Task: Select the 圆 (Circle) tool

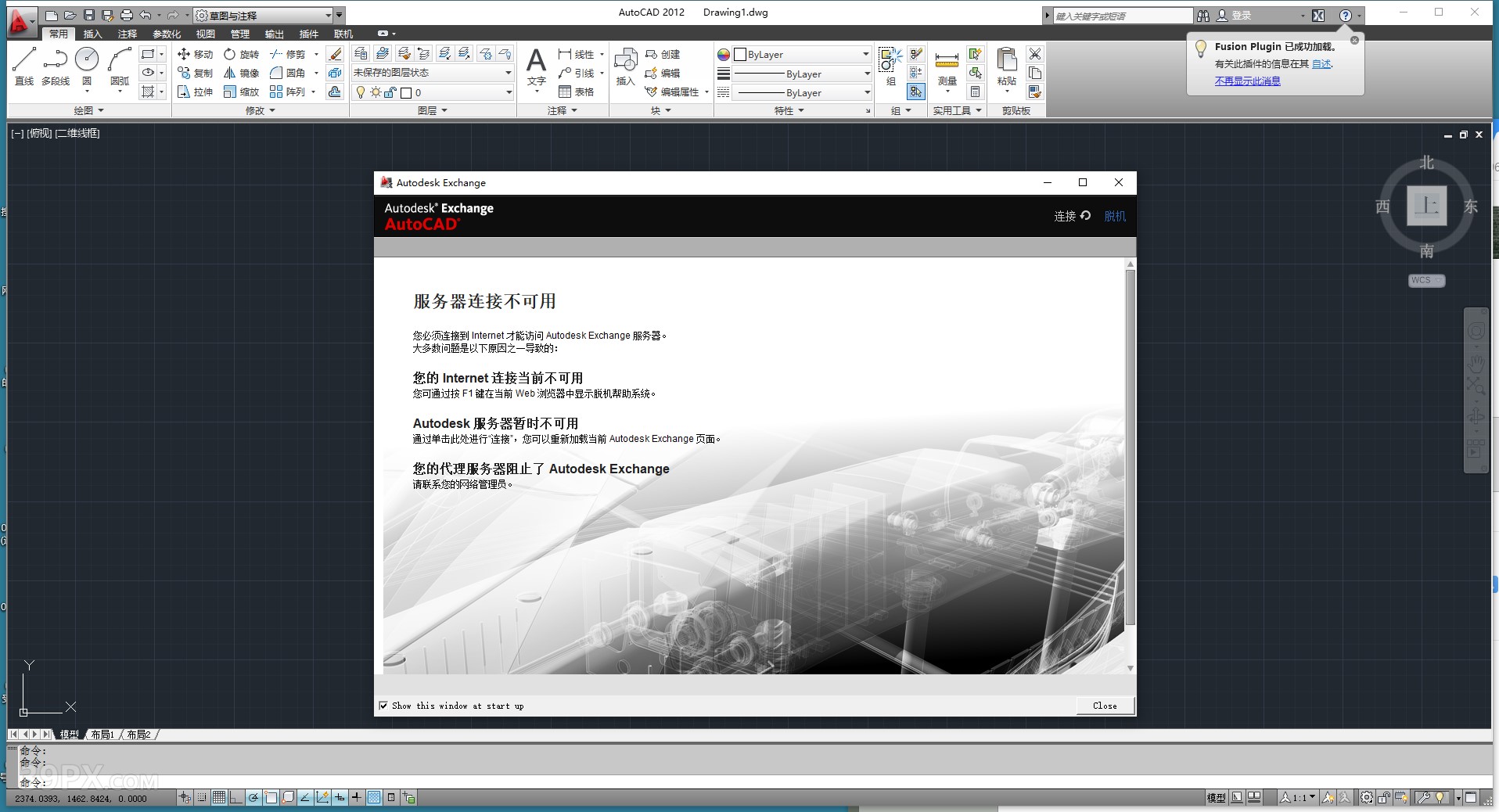Action: tap(86, 63)
